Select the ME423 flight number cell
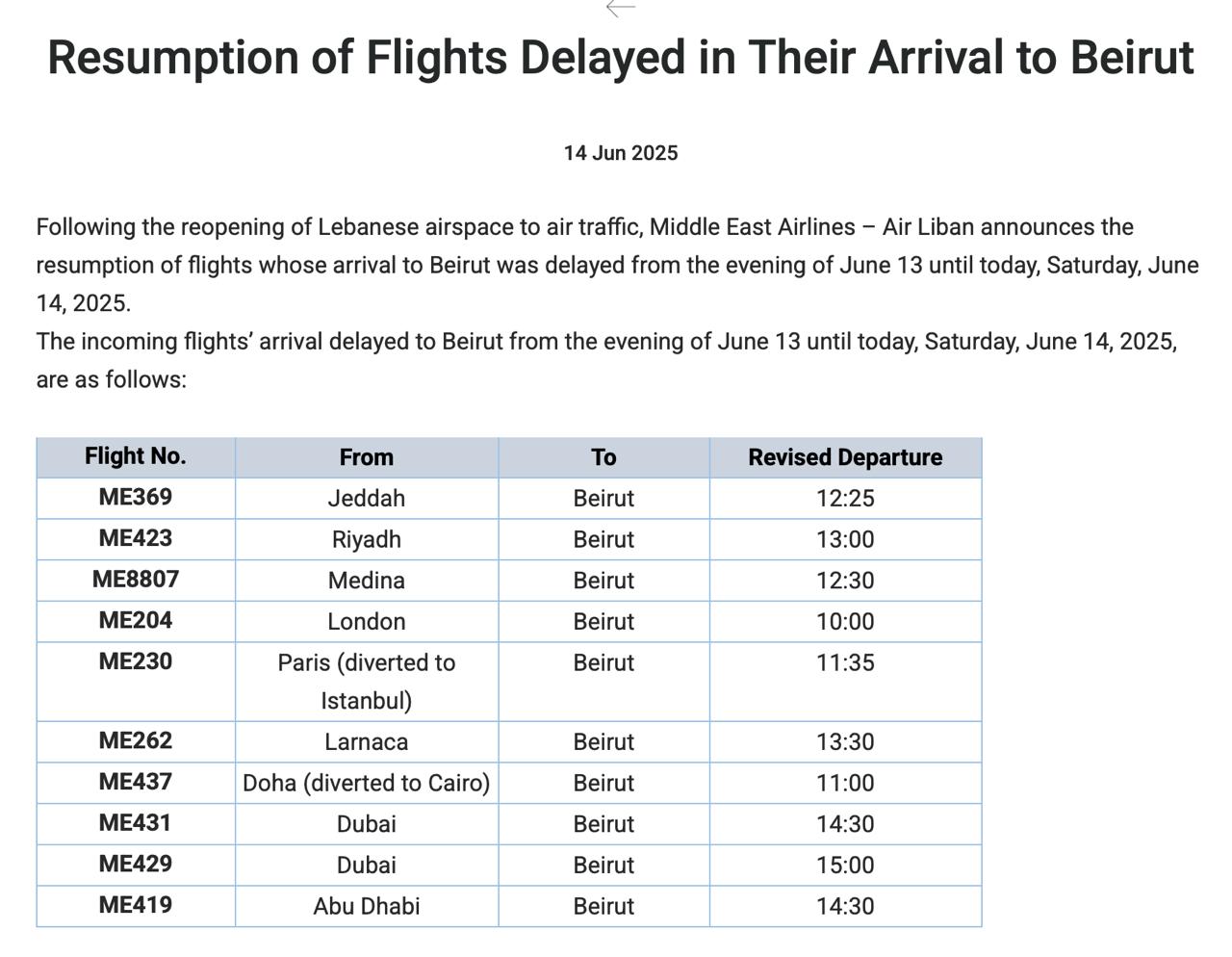 click(x=136, y=538)
